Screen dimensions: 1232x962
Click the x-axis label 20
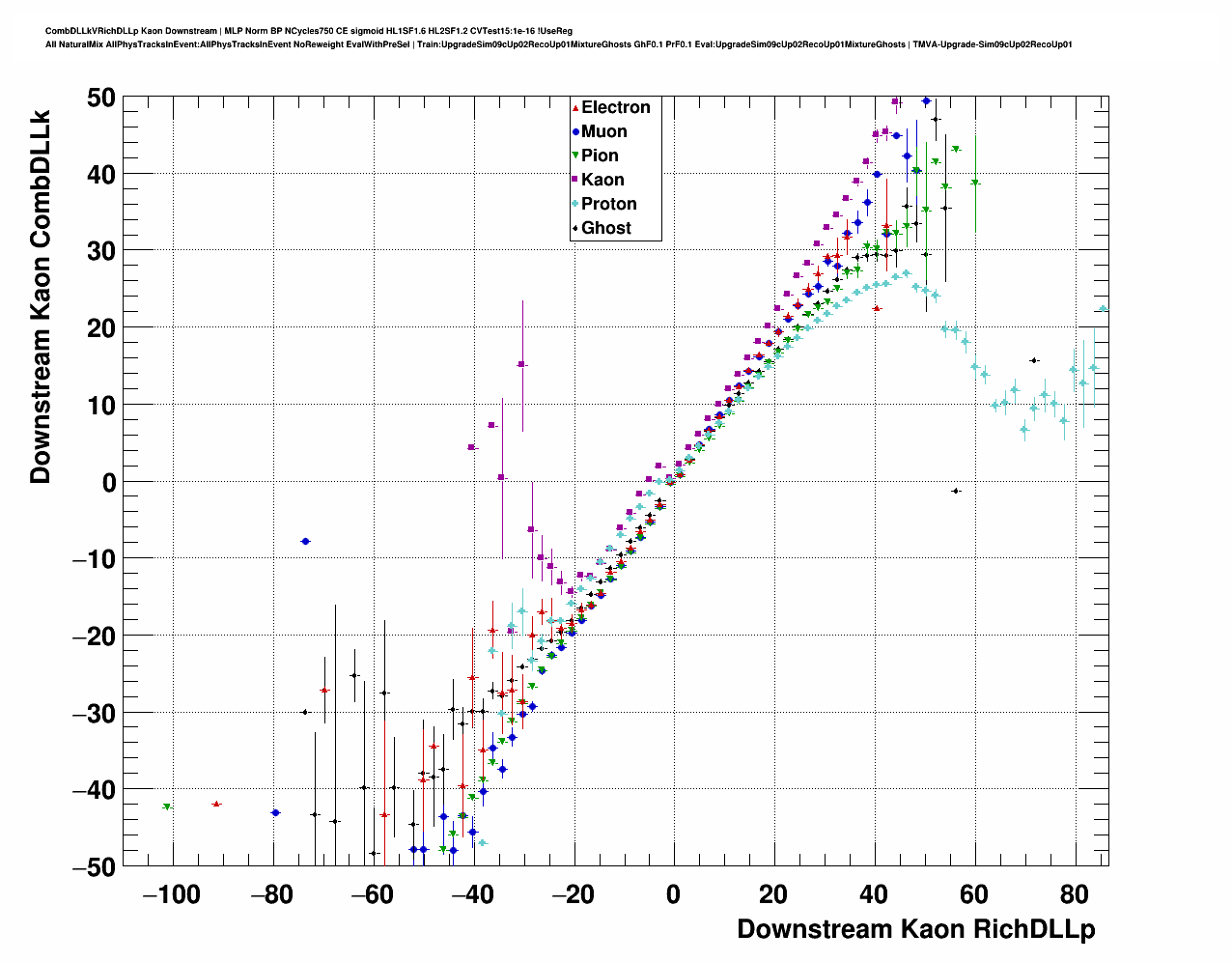(773, 894)
